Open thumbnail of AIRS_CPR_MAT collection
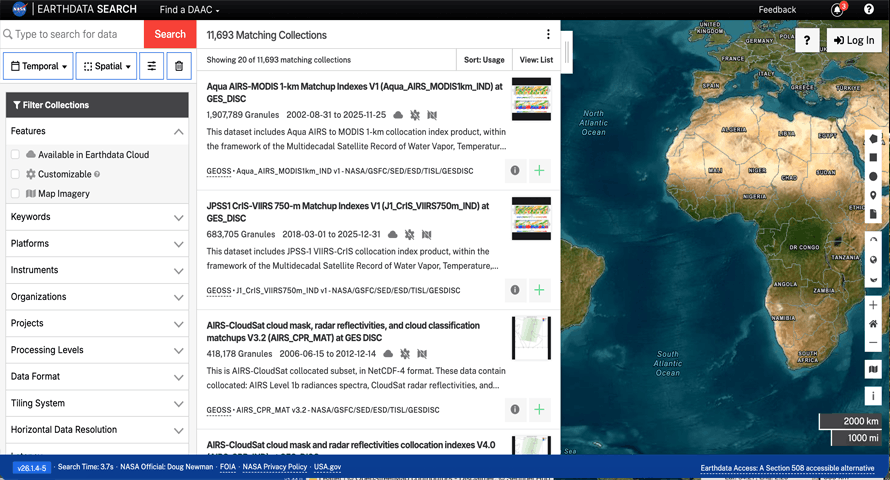The image size is (890, 480). point(531,338)
